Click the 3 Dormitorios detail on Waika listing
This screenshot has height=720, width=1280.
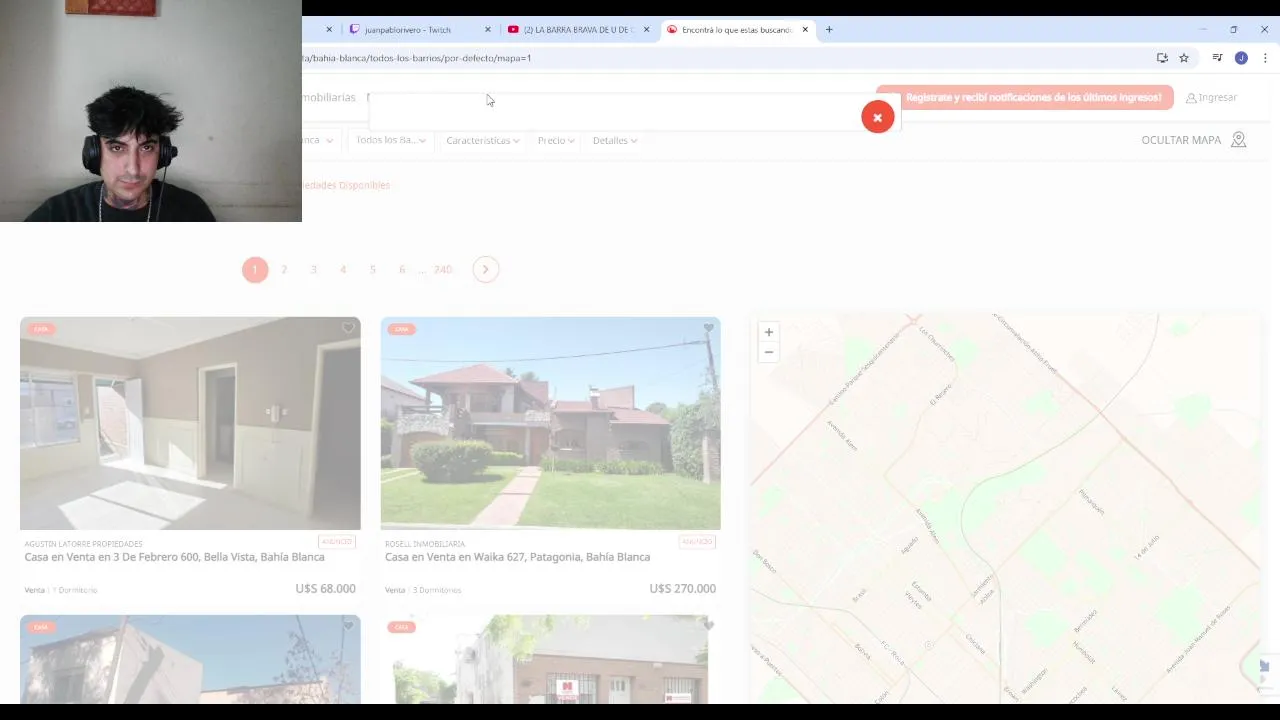(437, 590)
